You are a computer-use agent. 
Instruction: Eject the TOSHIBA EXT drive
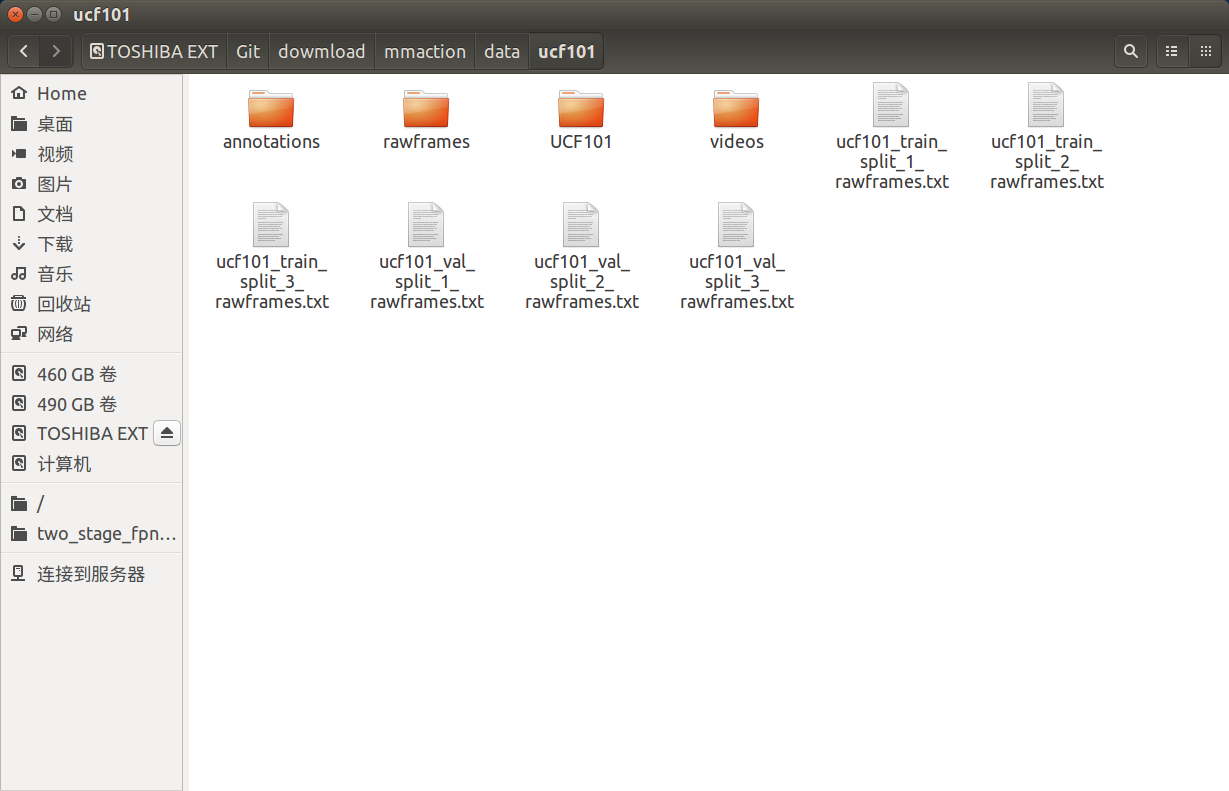pyautogui.click(x=167, y=432)
